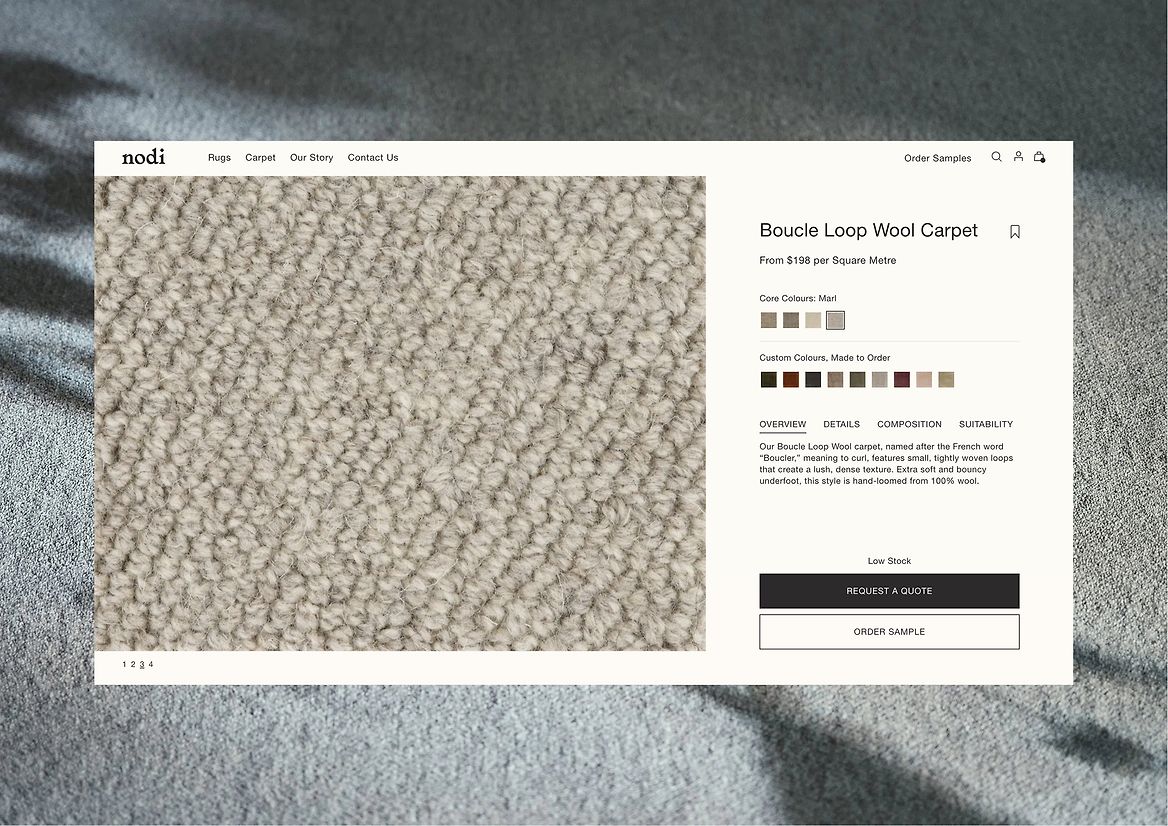
Task: Go to image page 4
Action: click(x=150, y=664)
